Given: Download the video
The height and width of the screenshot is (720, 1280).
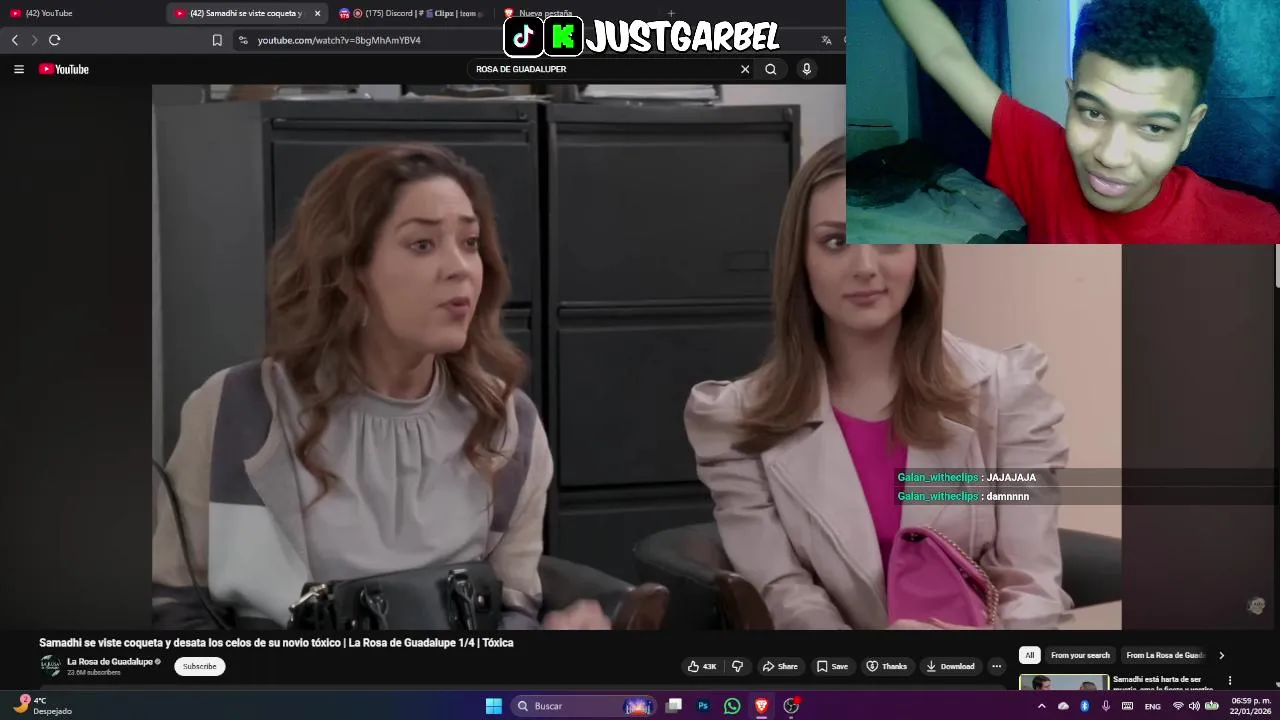Looking at the screenshot, I should [x=950, y=666].
